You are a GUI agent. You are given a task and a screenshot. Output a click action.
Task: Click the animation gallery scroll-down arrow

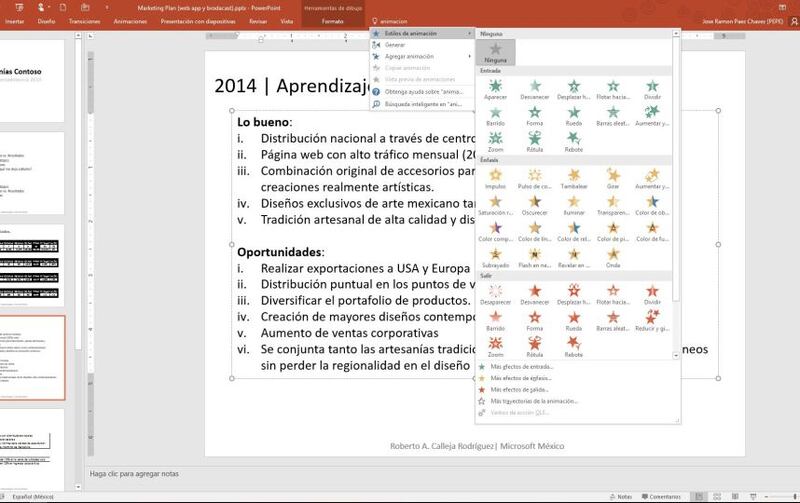click(676, 356)
